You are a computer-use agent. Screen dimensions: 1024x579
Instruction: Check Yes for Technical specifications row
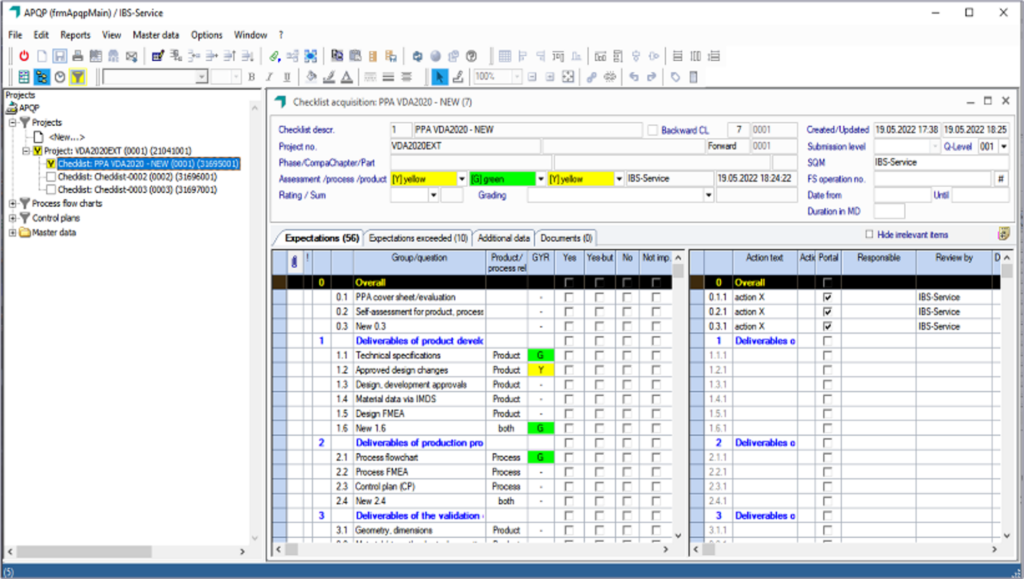(x=569, y=355)
